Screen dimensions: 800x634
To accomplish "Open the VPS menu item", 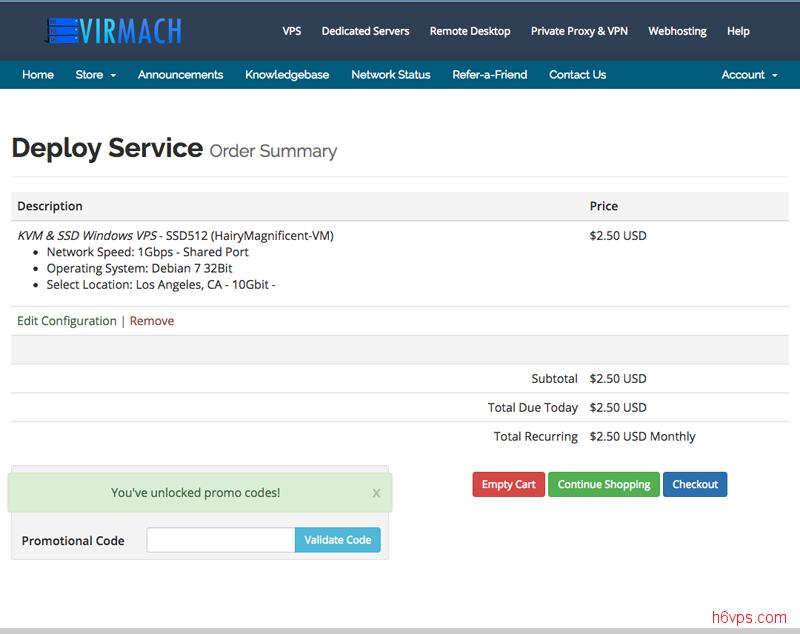I will click(292, 31).
